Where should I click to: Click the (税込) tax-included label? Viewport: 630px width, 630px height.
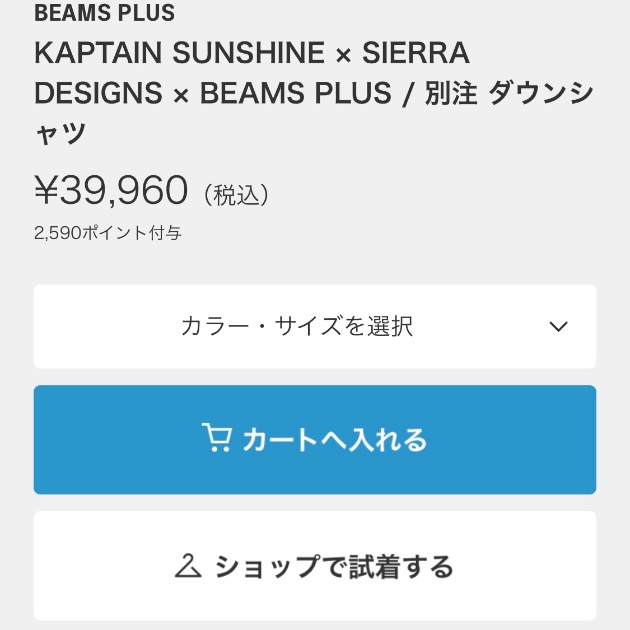tap(236, 196)
